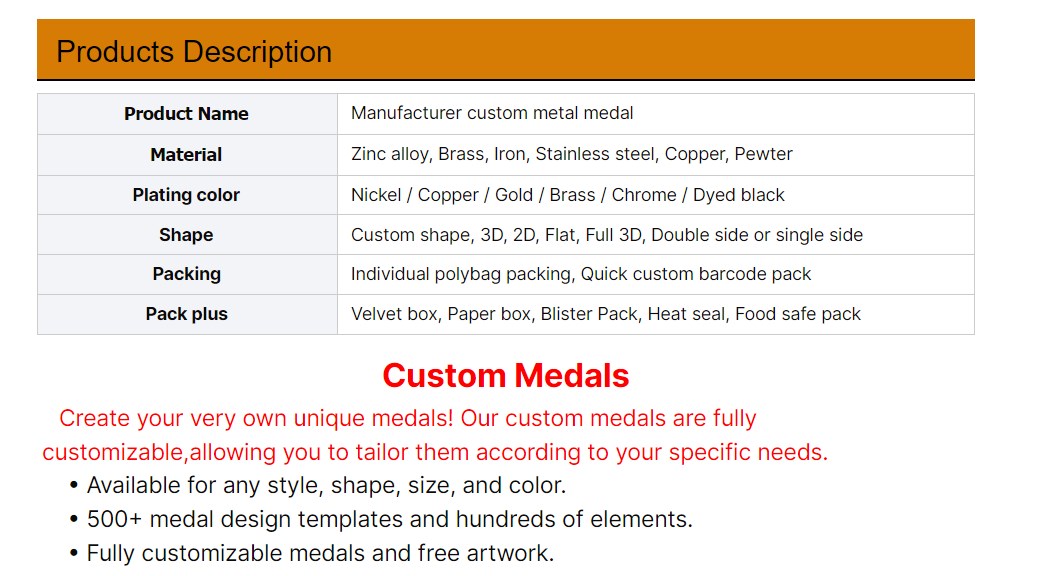Select the Plating color label cell
Image resolution: width=1056 pixels, height=576 pixels.
point(187,195)
